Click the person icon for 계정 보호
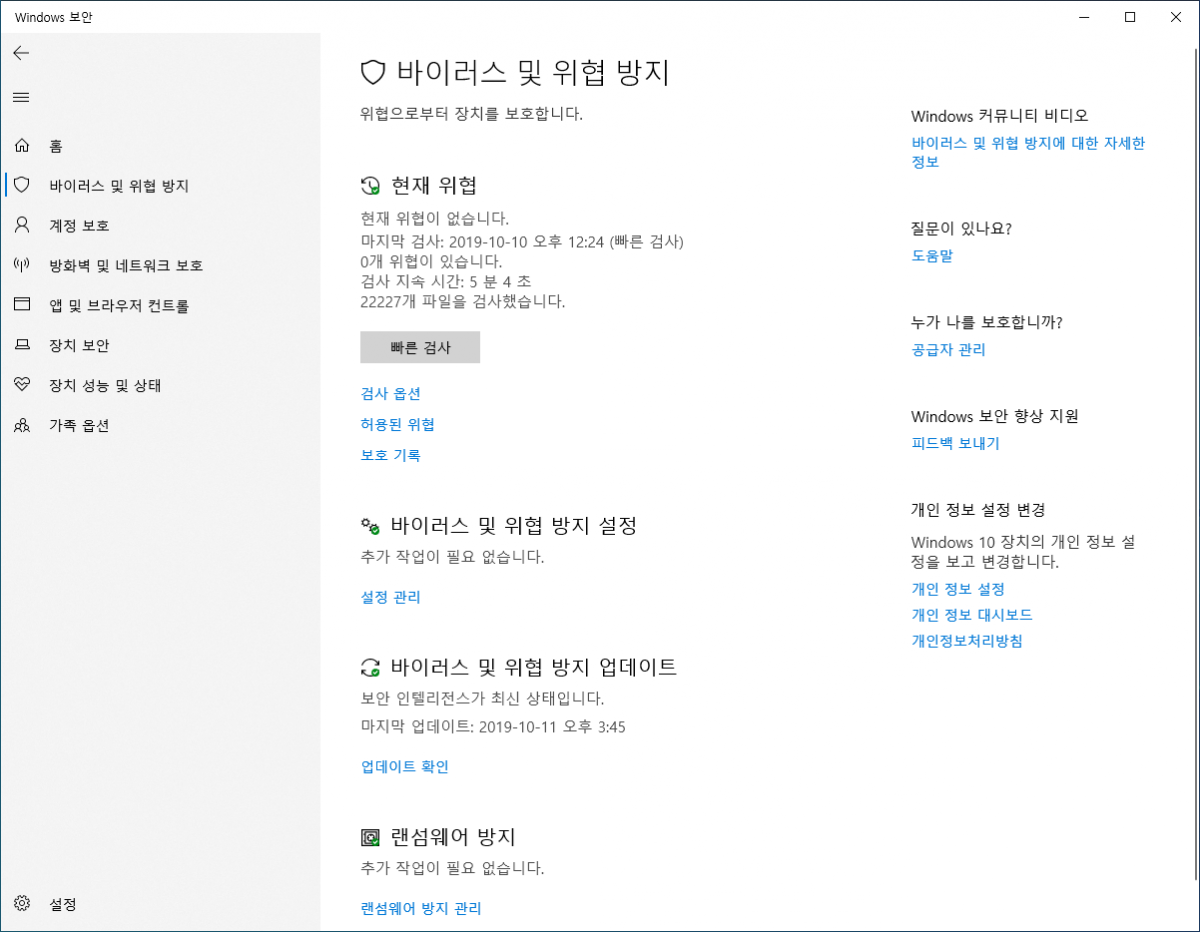Screen dimensions: 1200x932 point(22,225)
